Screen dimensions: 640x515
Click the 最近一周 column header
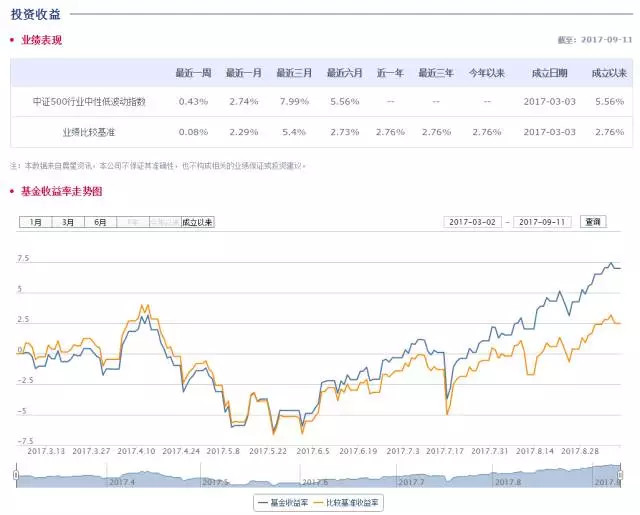pos(193,73)
